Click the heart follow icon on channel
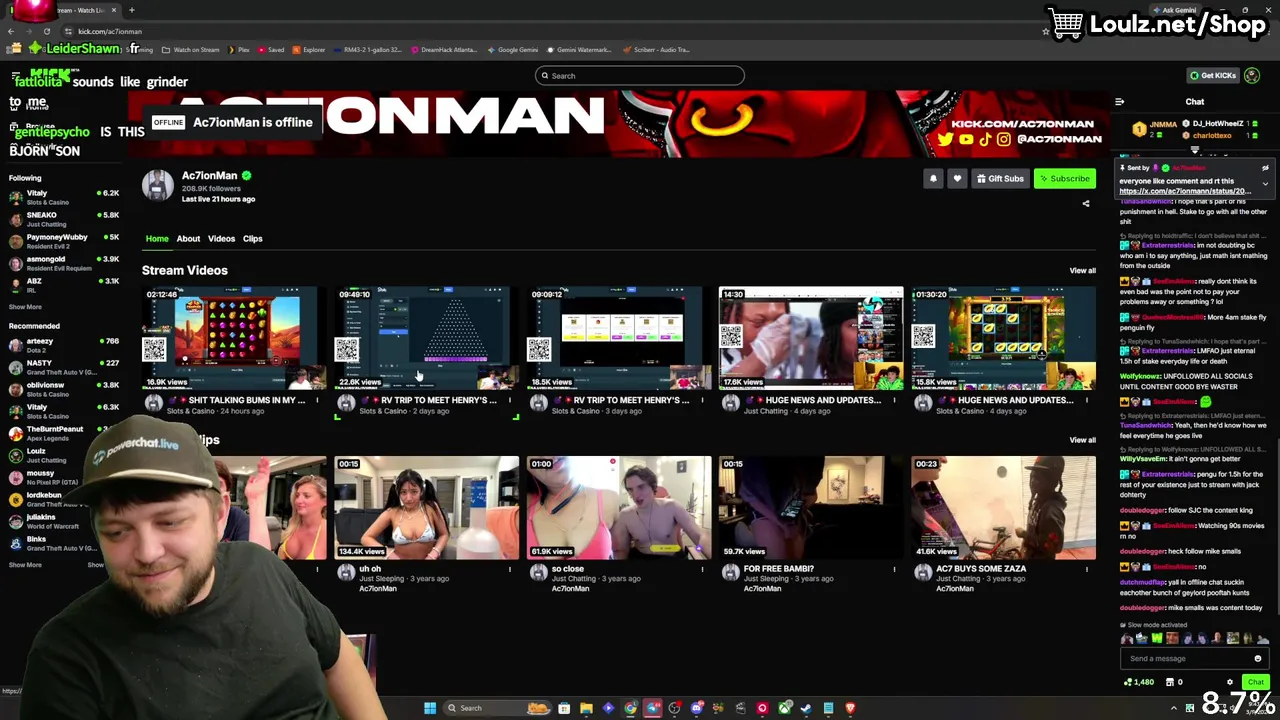 coord(957,179)
